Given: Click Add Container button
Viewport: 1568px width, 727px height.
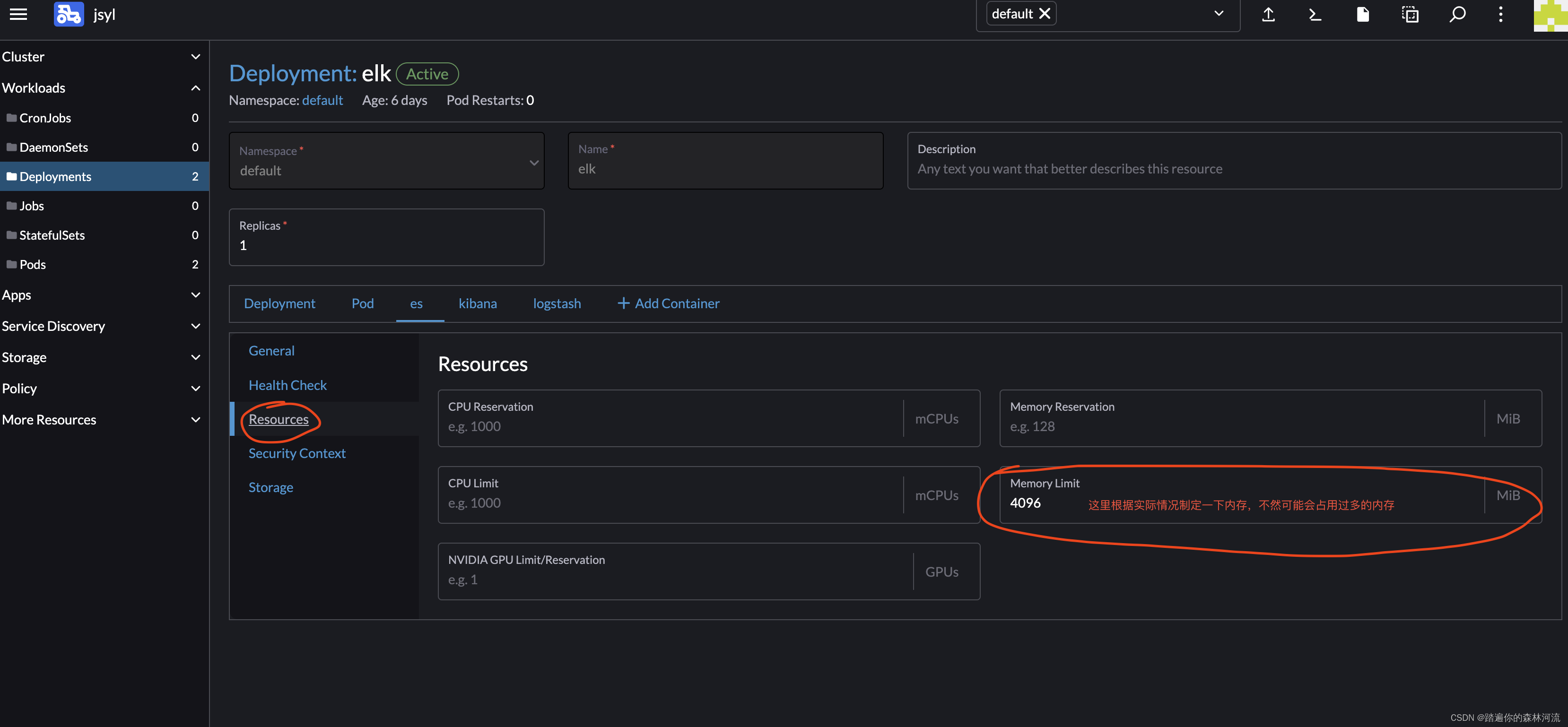Looking at the screenshot, I should (668, 302).
